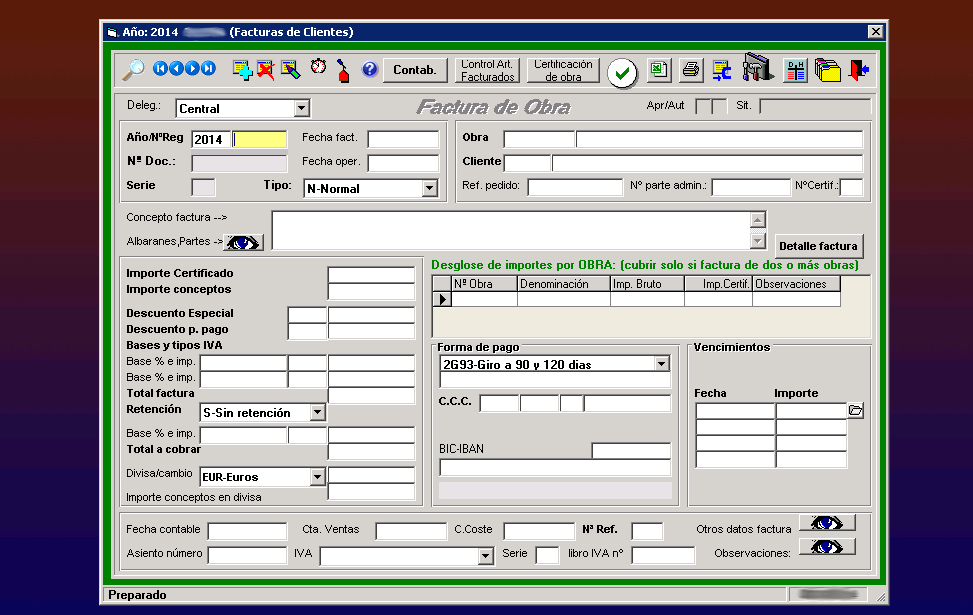Open the D-H debit/credit ledger icon
The width and height of the screenshot is (973, 615).
click(x=795, y=70)
